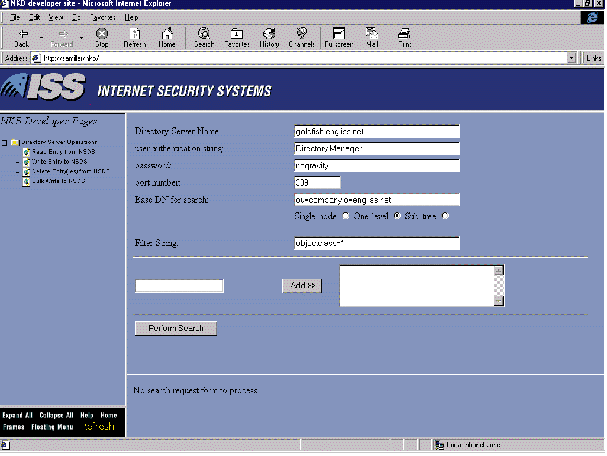
Task: Click the Back toolbar icon
Action: pyautogui.click(x=22, y=37)
